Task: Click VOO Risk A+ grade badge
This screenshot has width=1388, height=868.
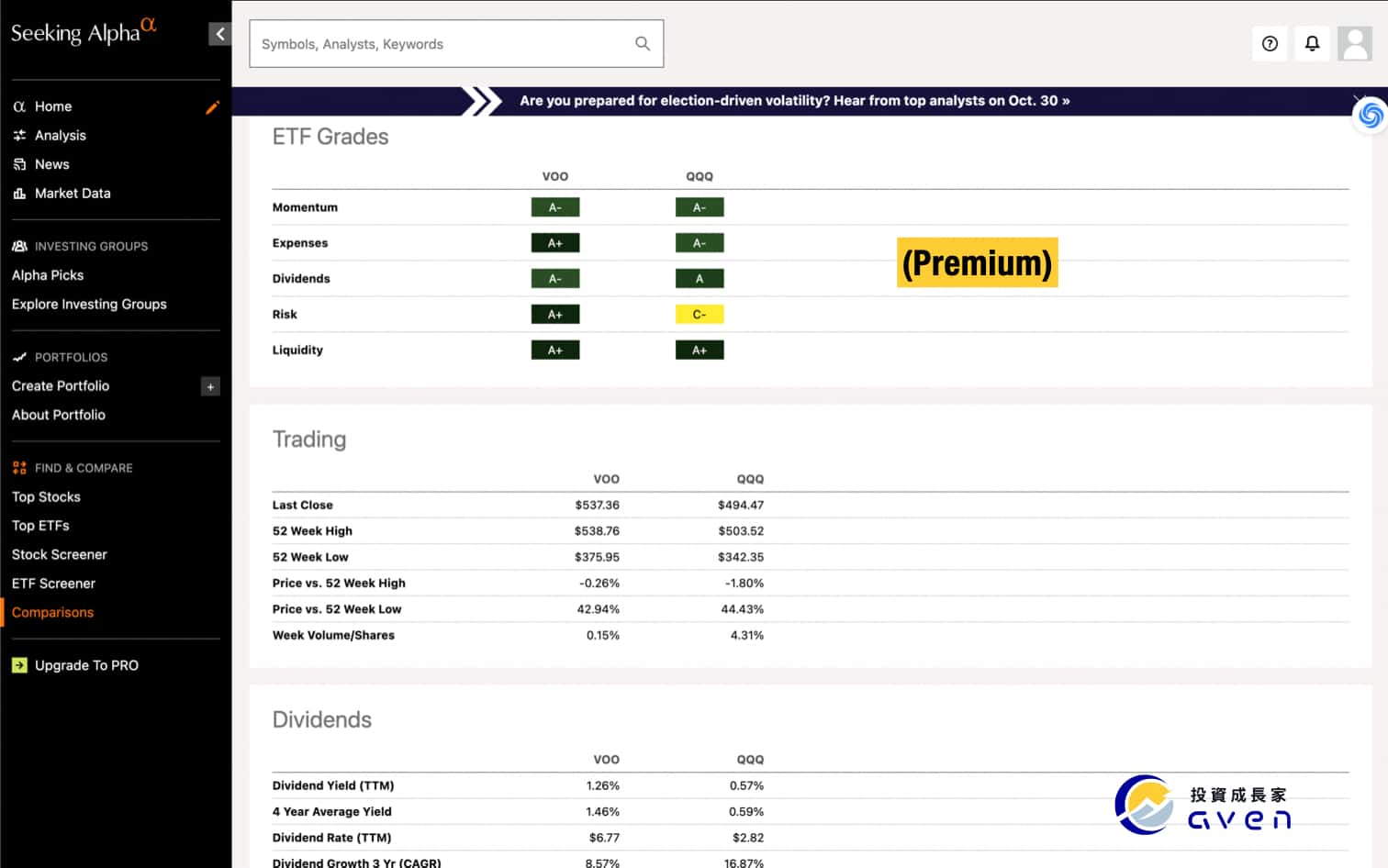Action: [x=555, y=315]
